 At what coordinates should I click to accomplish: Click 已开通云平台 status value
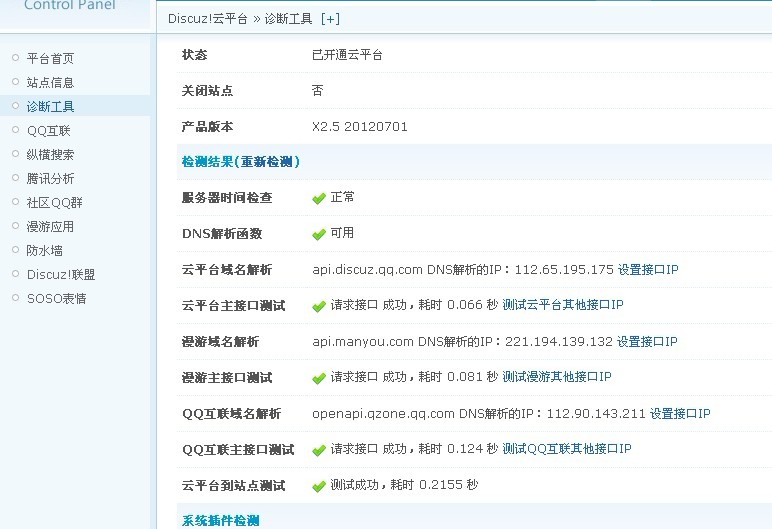pyautogui.click(x=347, y=55)
